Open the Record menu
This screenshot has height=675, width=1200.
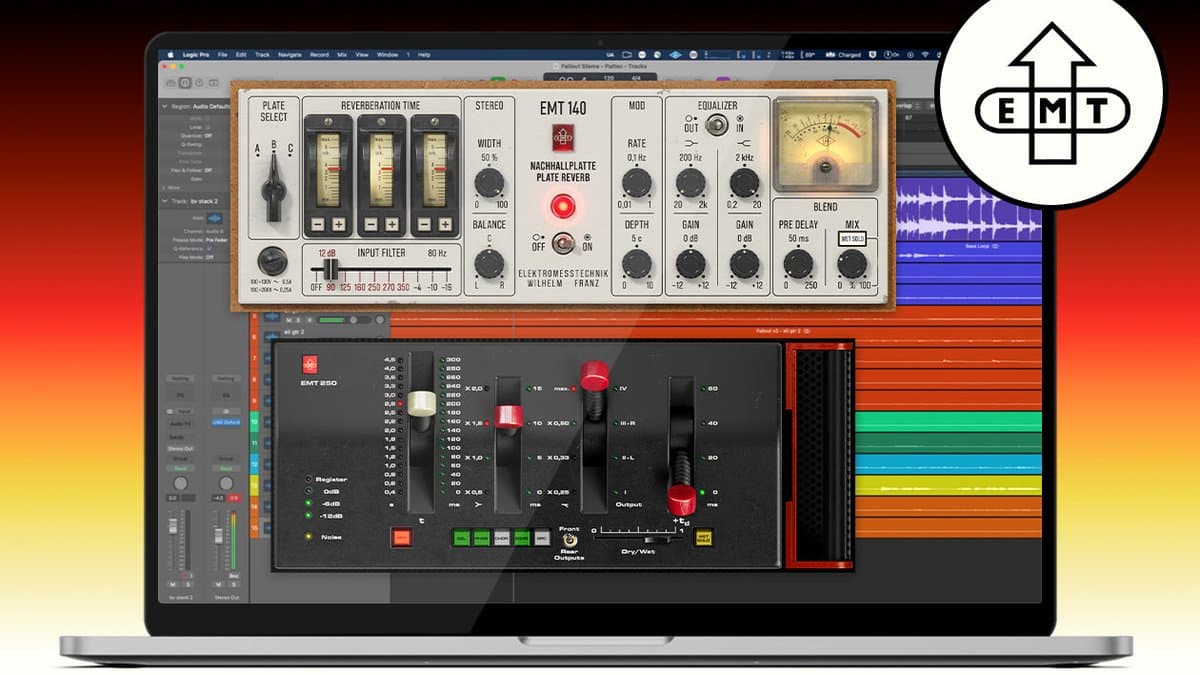pyautogui.click(x=319, y=53)
